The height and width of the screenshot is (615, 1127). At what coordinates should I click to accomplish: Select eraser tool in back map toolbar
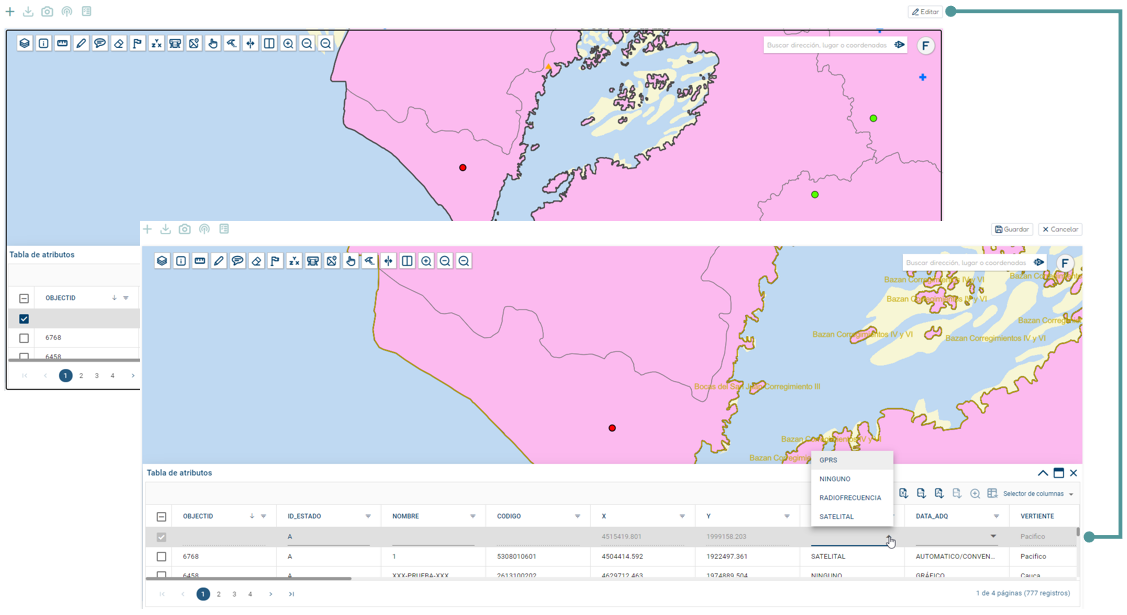pyautogui.click(x=119, y=43)
